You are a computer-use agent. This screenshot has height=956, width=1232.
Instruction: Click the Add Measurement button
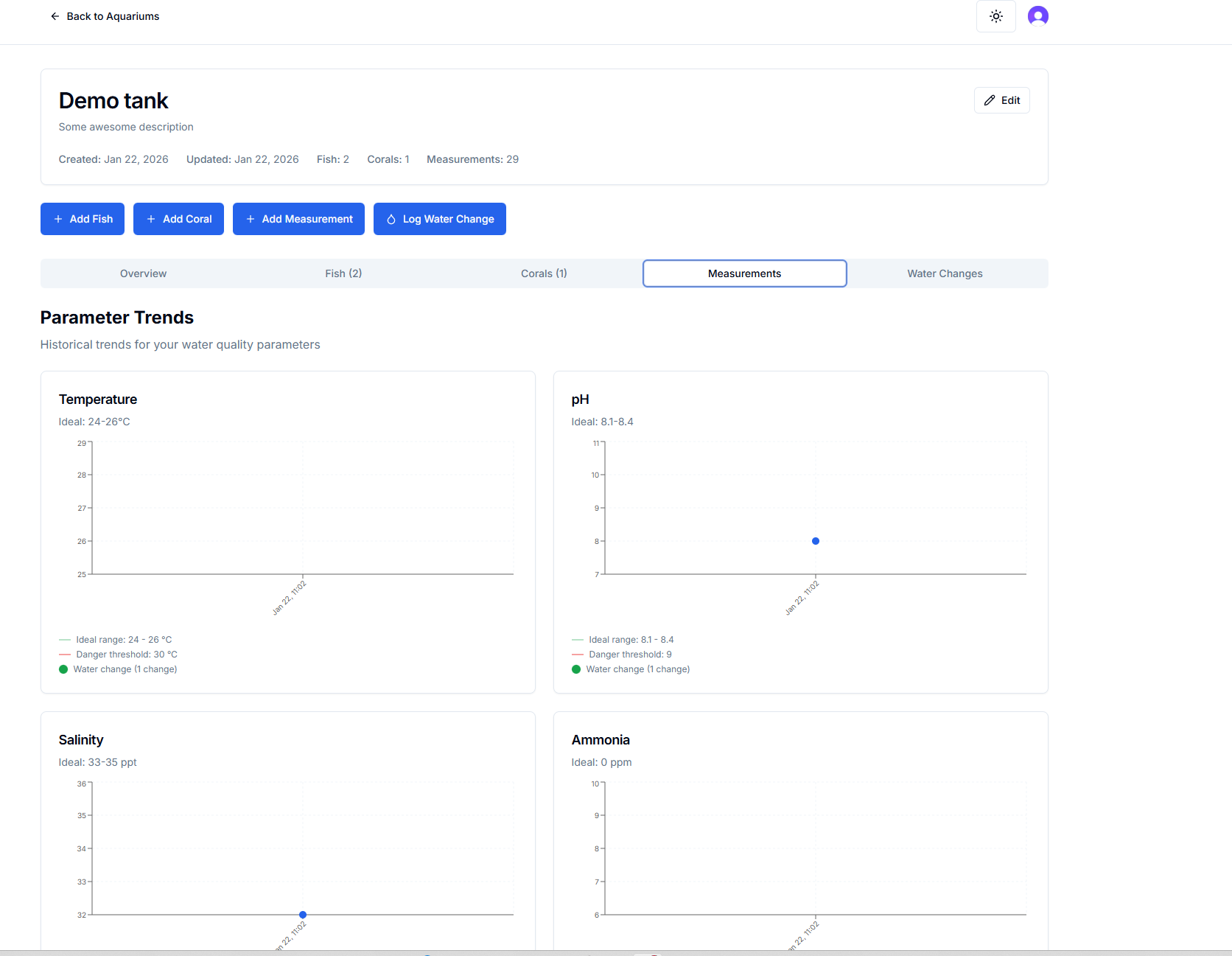click(298, 219)
